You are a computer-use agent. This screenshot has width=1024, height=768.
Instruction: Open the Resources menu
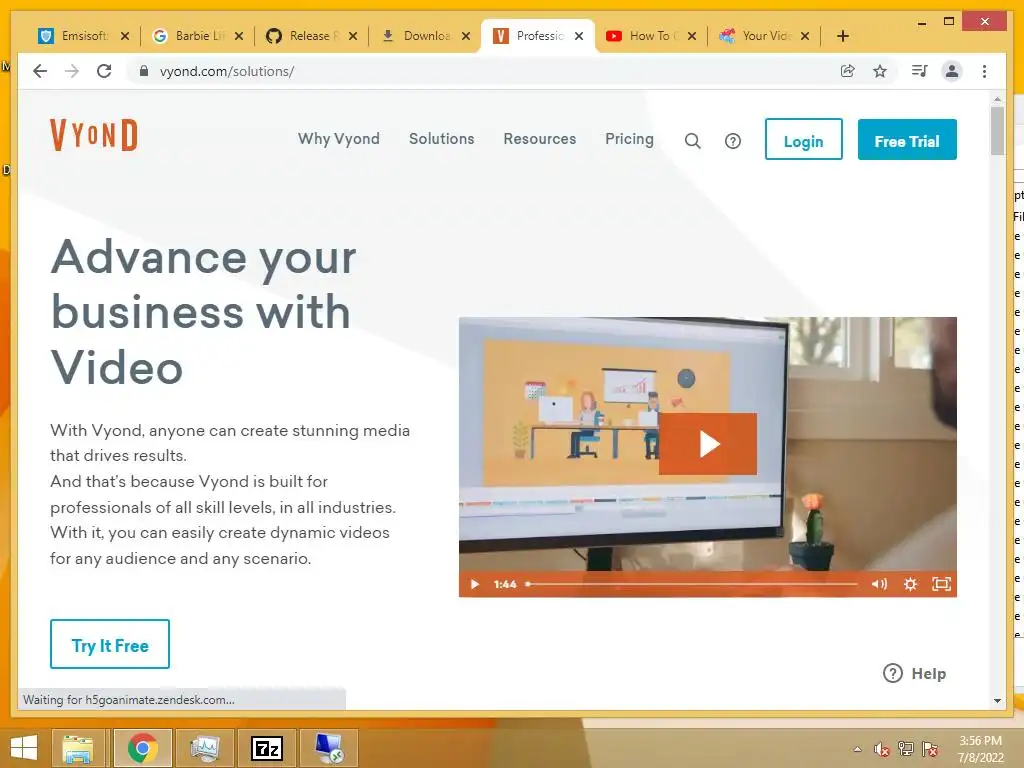(539, 139)
